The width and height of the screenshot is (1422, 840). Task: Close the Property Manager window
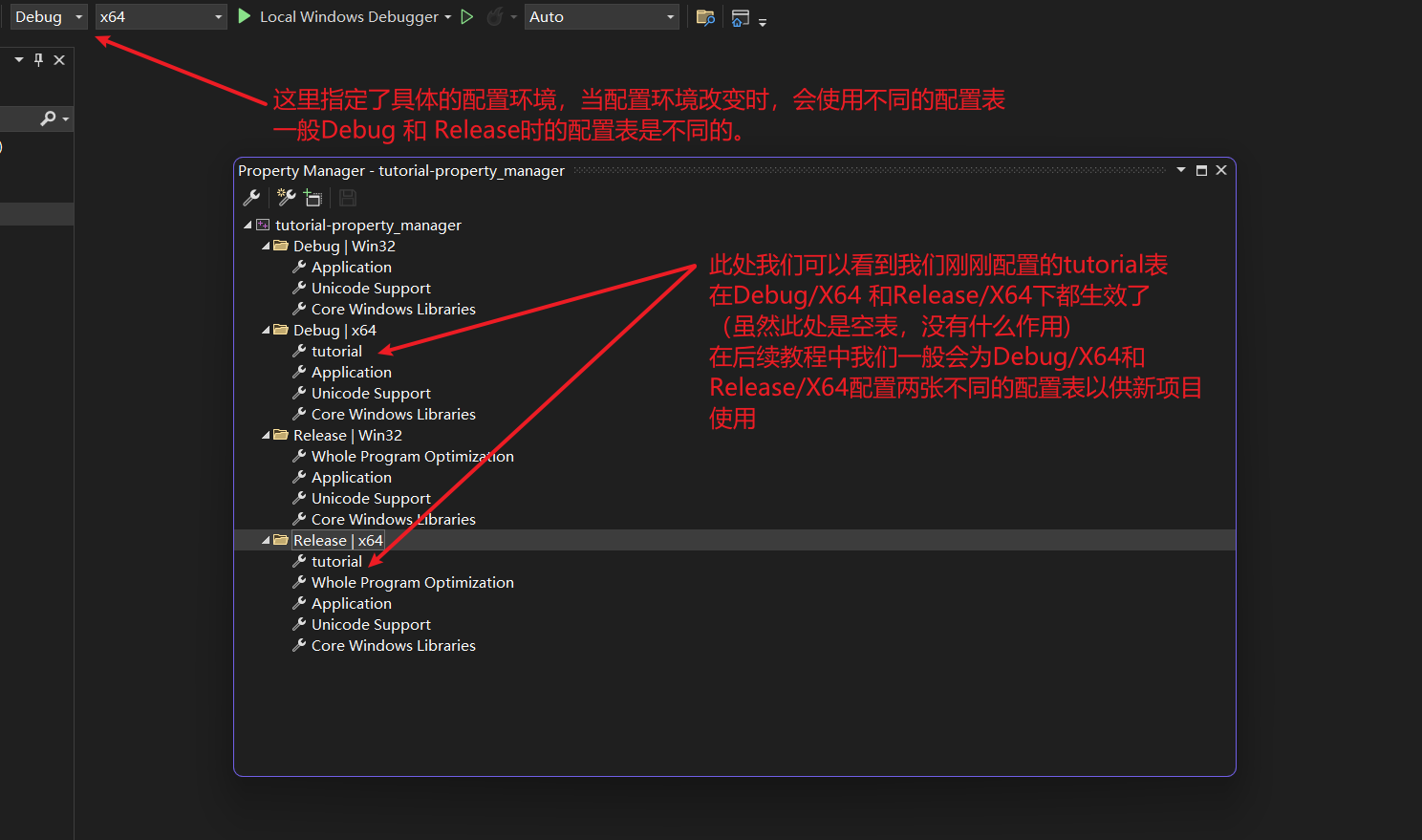coord(1221,170)
